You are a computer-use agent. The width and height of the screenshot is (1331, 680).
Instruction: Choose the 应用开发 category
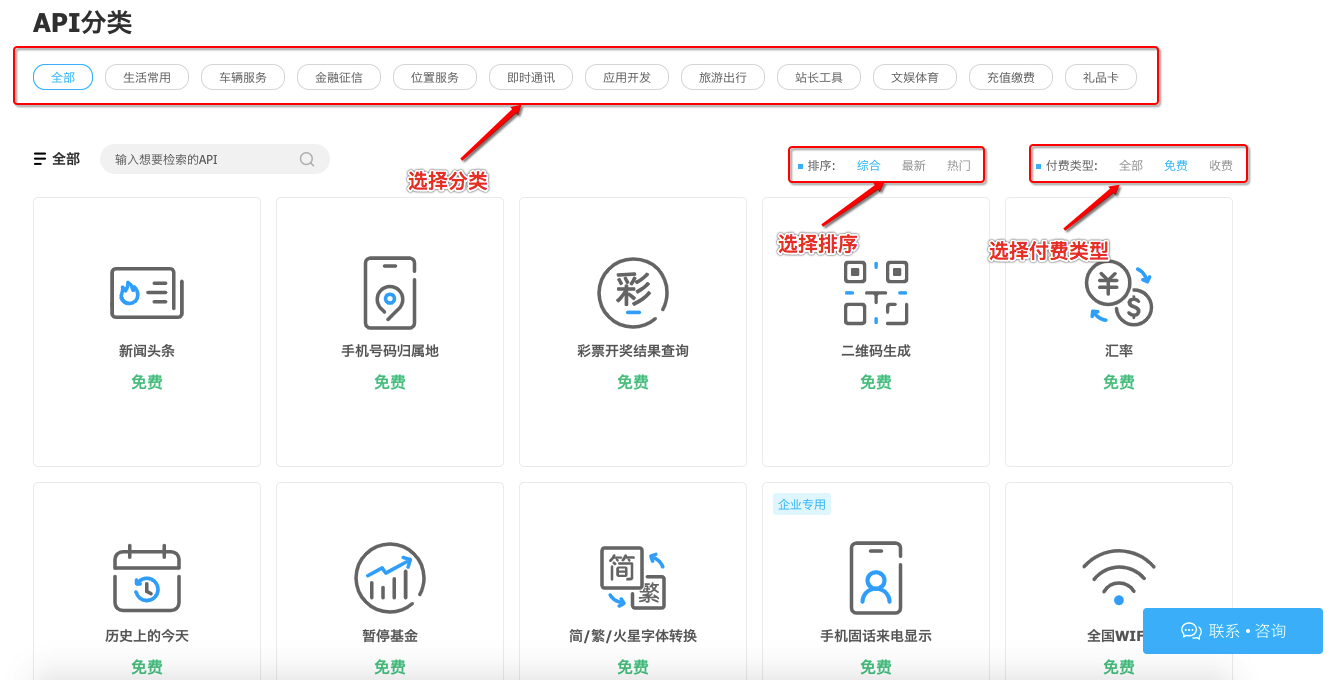(627, 77)
